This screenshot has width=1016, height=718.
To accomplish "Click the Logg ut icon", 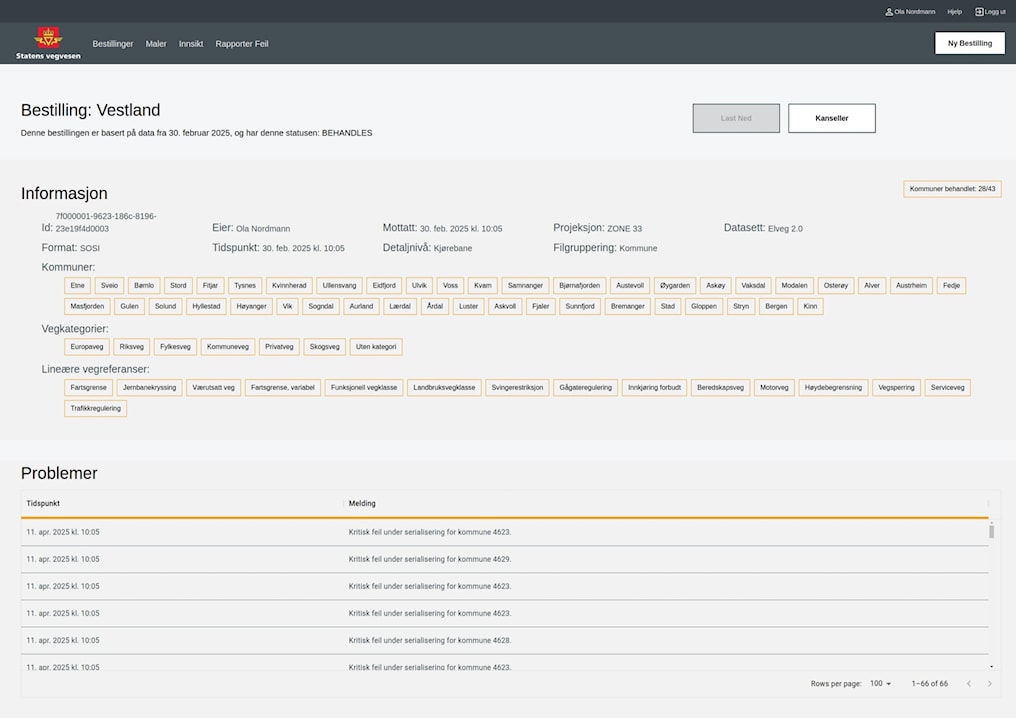I will [979, 12].
